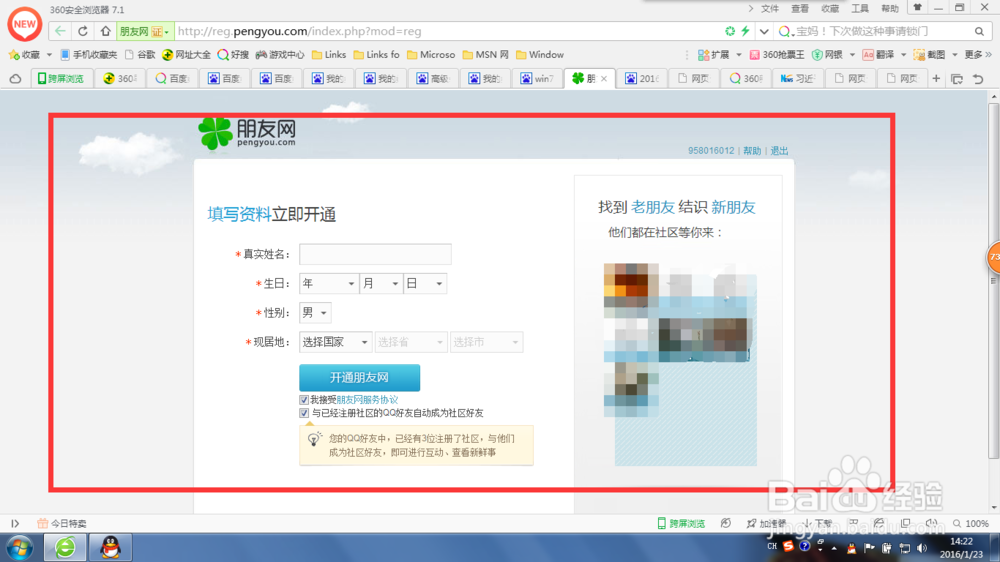1000x562 pixels.
Task: Click the 下载 download icon in status bar
Action: point(808,523)
